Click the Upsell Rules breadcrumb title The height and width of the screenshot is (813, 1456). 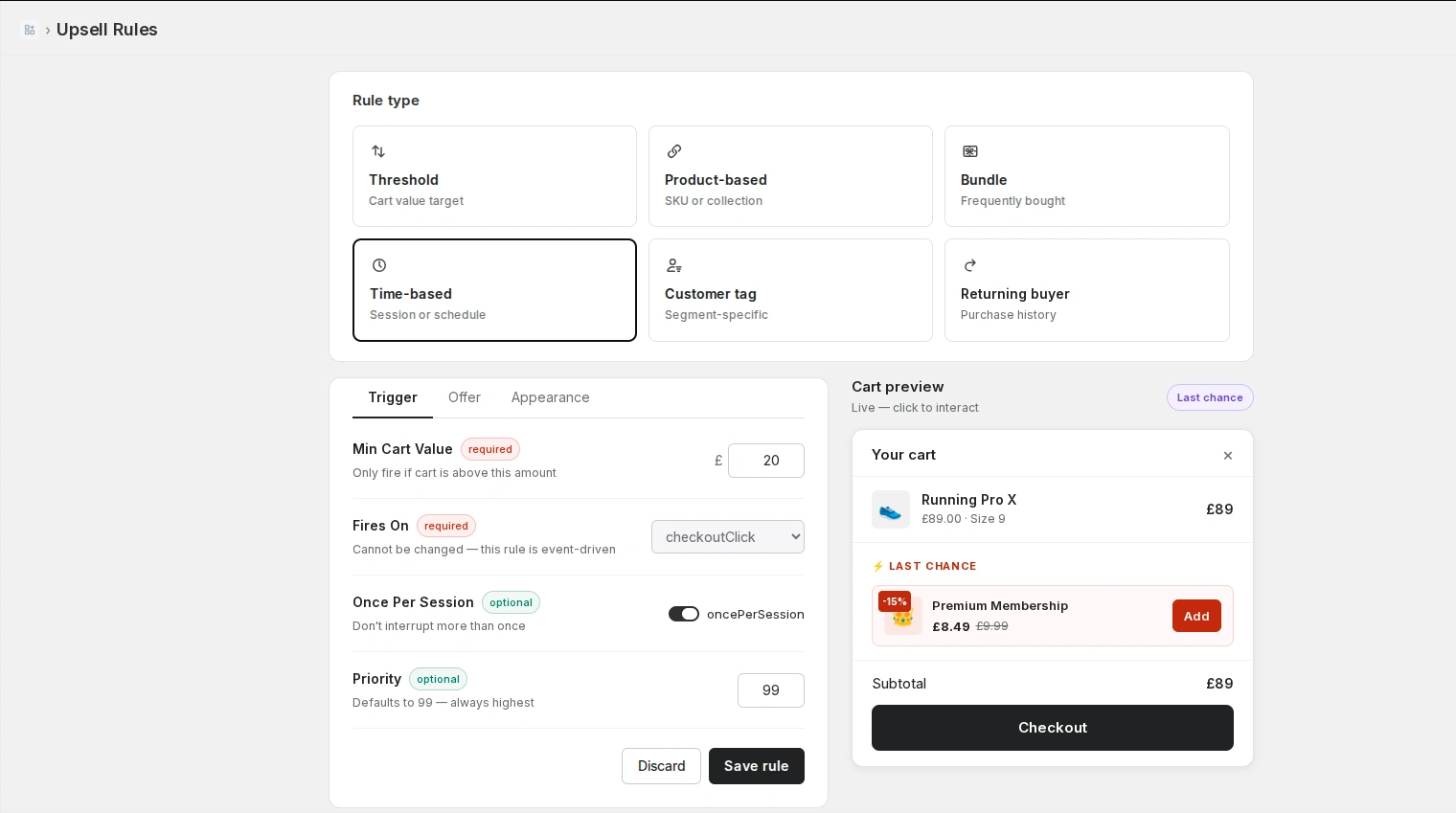pos(107,30)
